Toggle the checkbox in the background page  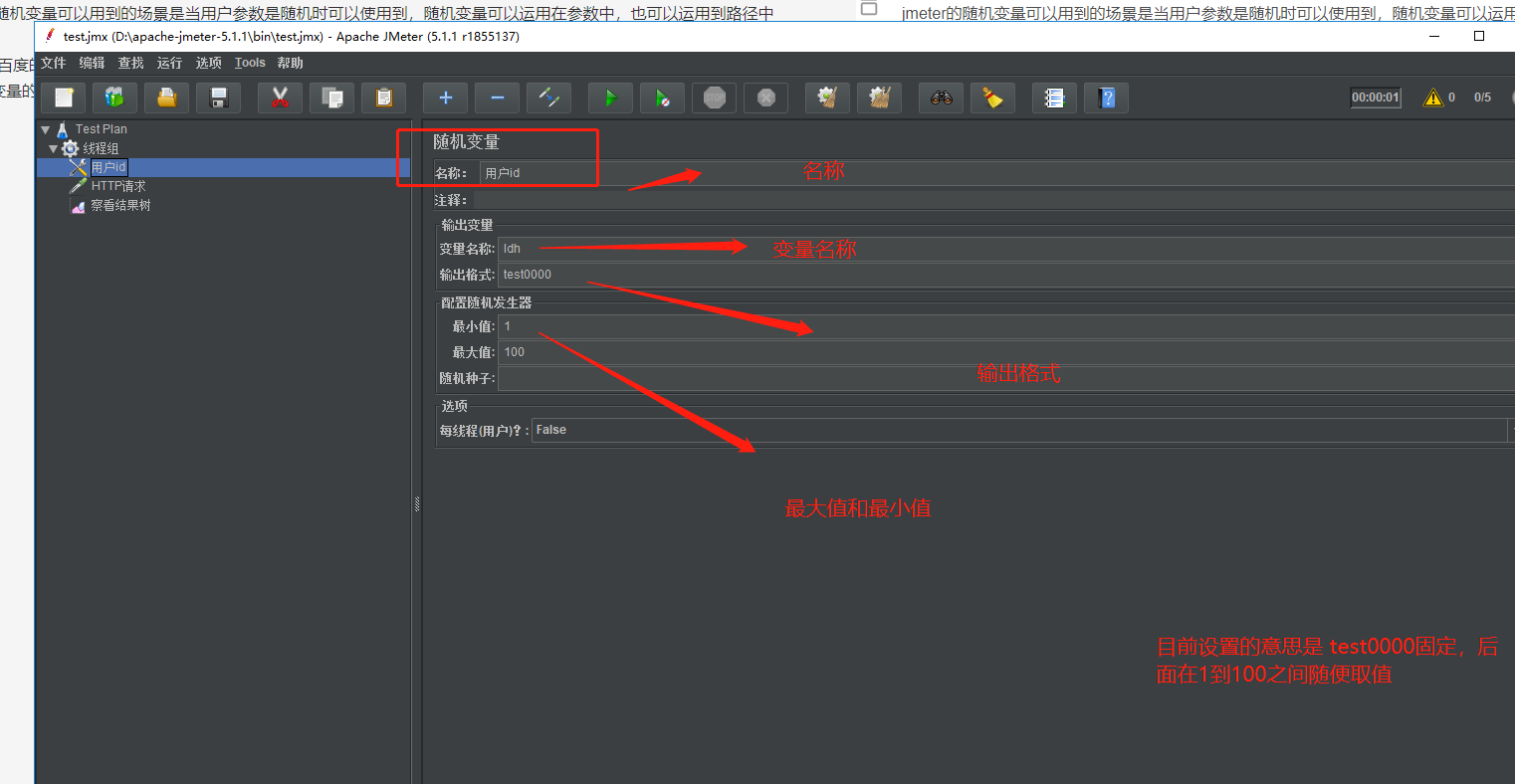pos(869,8)
